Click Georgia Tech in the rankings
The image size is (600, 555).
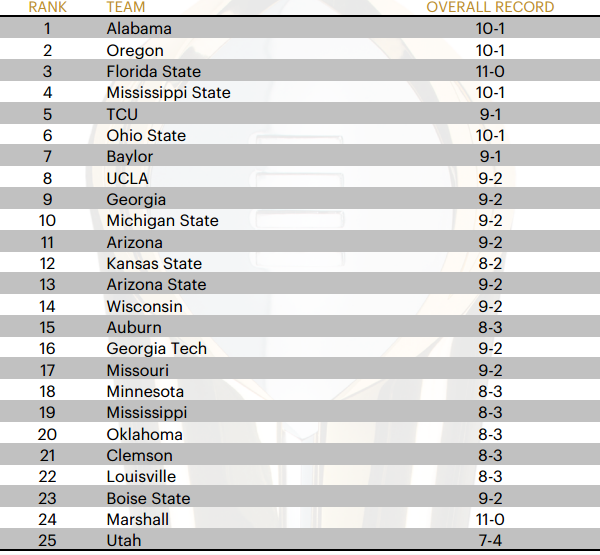coord(157,348)
